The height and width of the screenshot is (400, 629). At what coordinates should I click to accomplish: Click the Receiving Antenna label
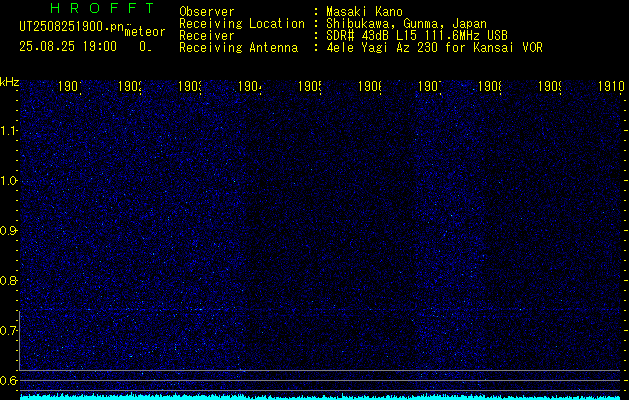tap(239, 48)
